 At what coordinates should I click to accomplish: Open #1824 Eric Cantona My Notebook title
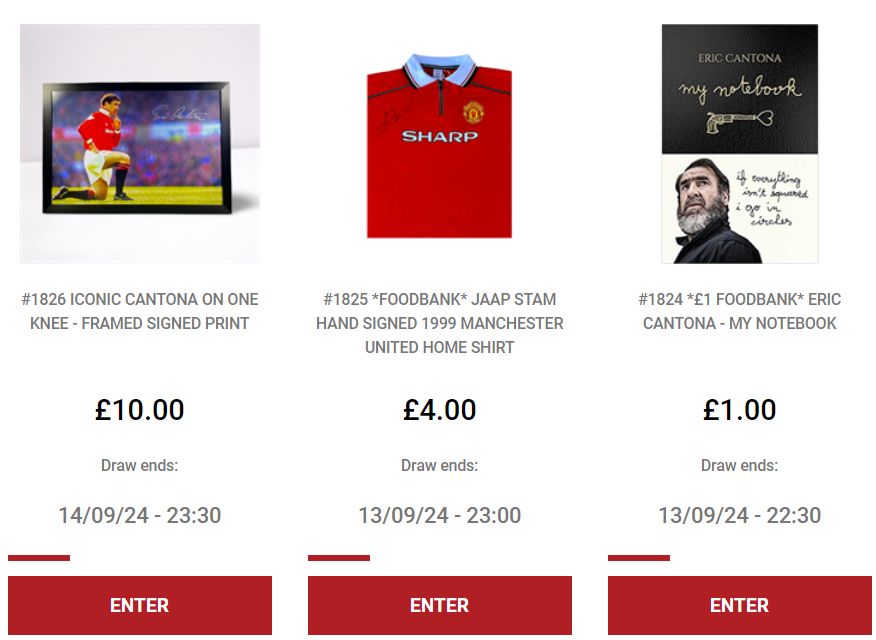(x=740, y=311)
